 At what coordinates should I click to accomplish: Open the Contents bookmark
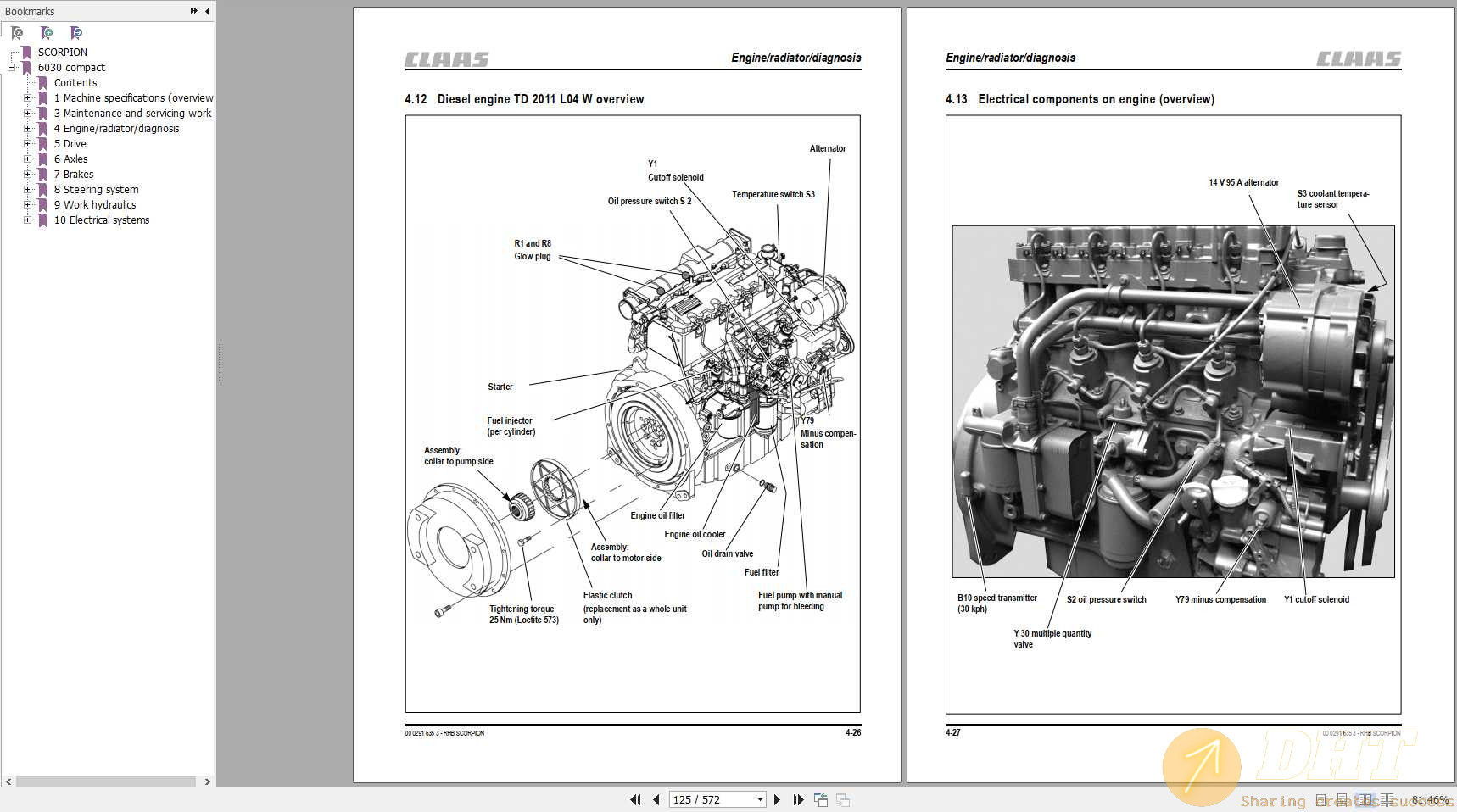[75, 83]
